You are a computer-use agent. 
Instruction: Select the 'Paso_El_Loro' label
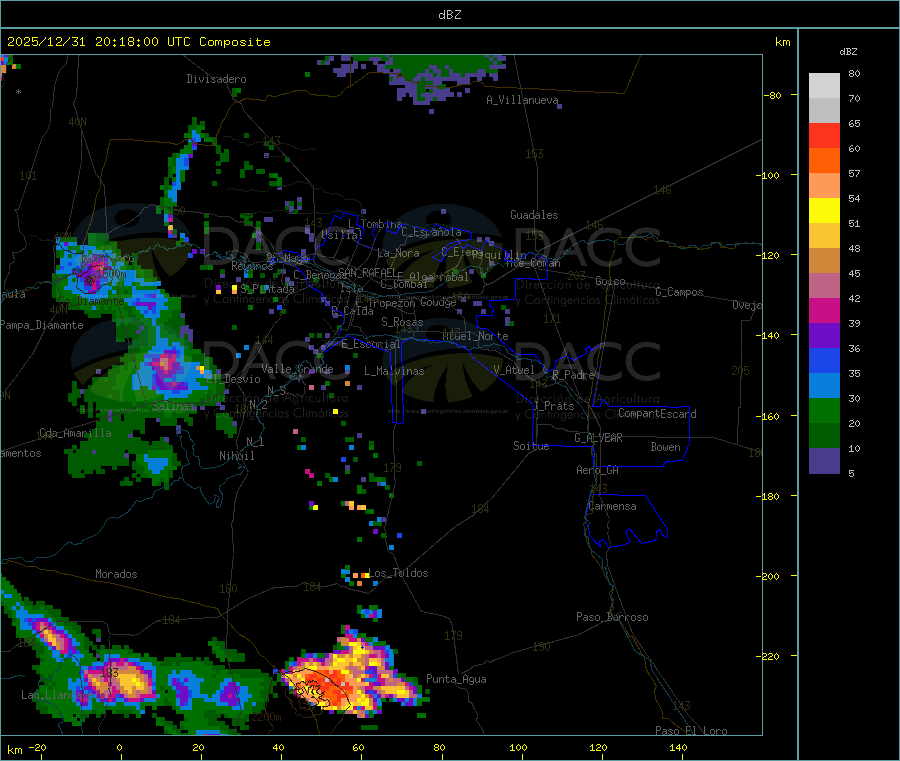pyautogui.click(x=691, y=731)
